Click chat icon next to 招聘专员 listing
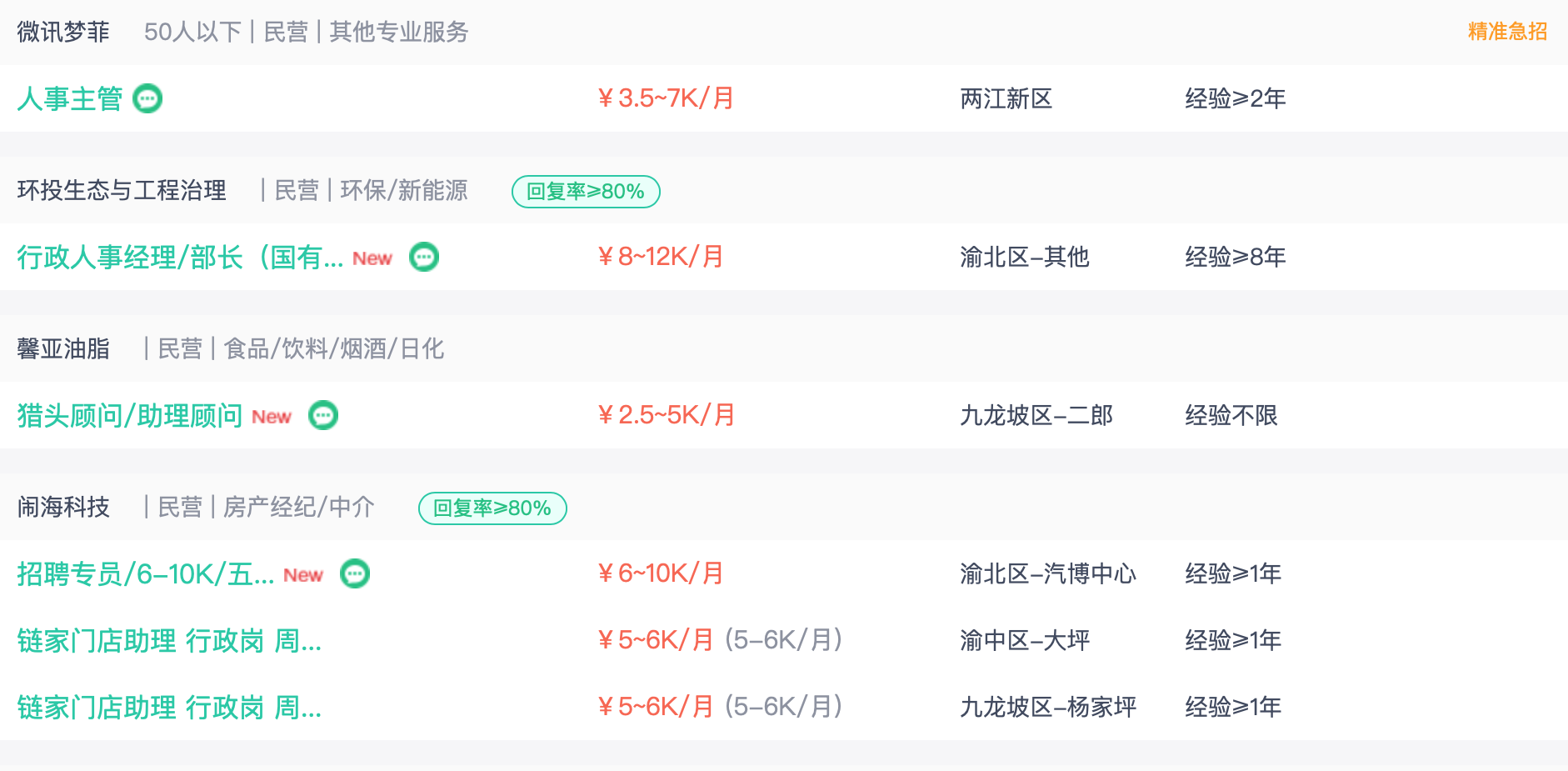Viewport: 1568px width, 771px height. (x=355, y=573)
